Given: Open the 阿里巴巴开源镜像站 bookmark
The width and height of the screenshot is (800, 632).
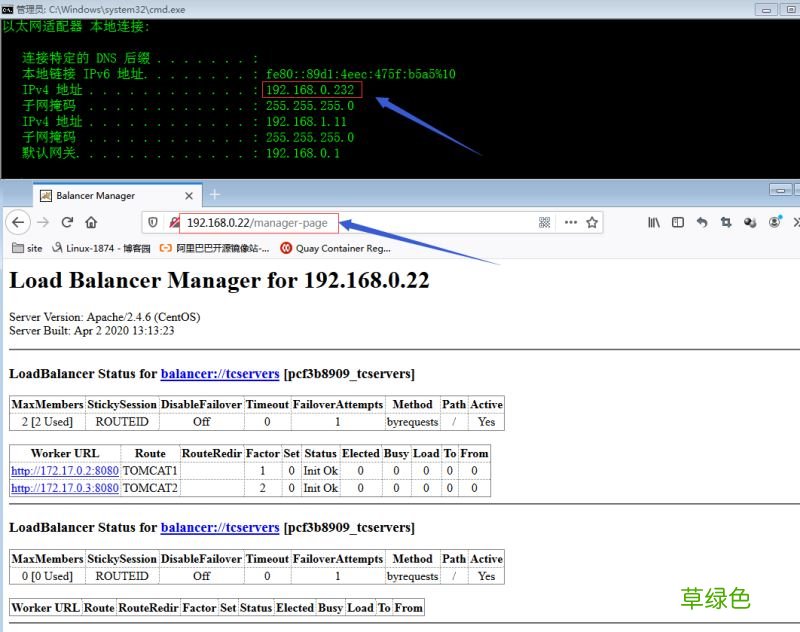Looking at the screenshot, I should (x=214, y=248).
